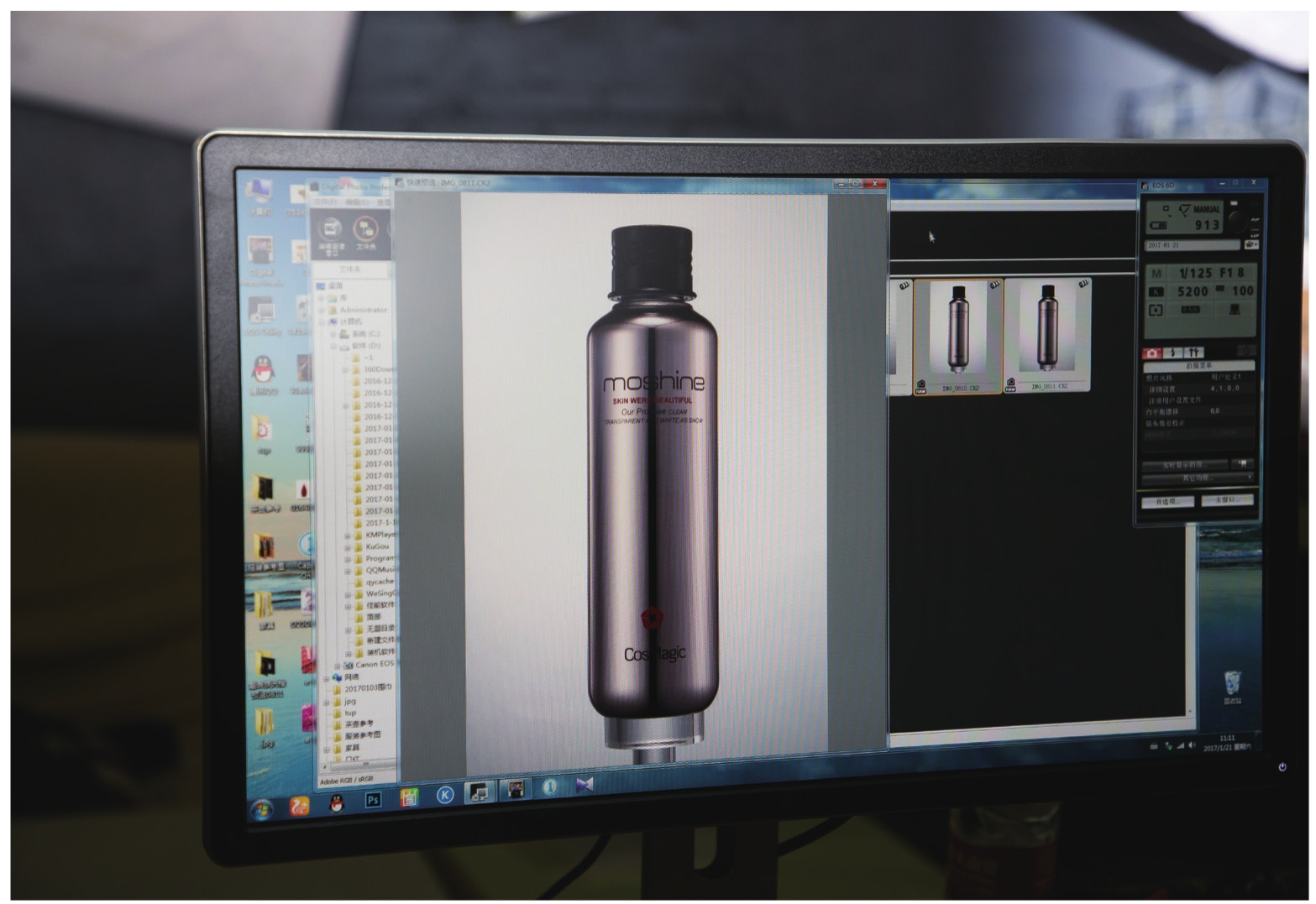Click the shutter speed 1/125 setting
The width and height of the screenshot is (1316, 904).
1194,273
